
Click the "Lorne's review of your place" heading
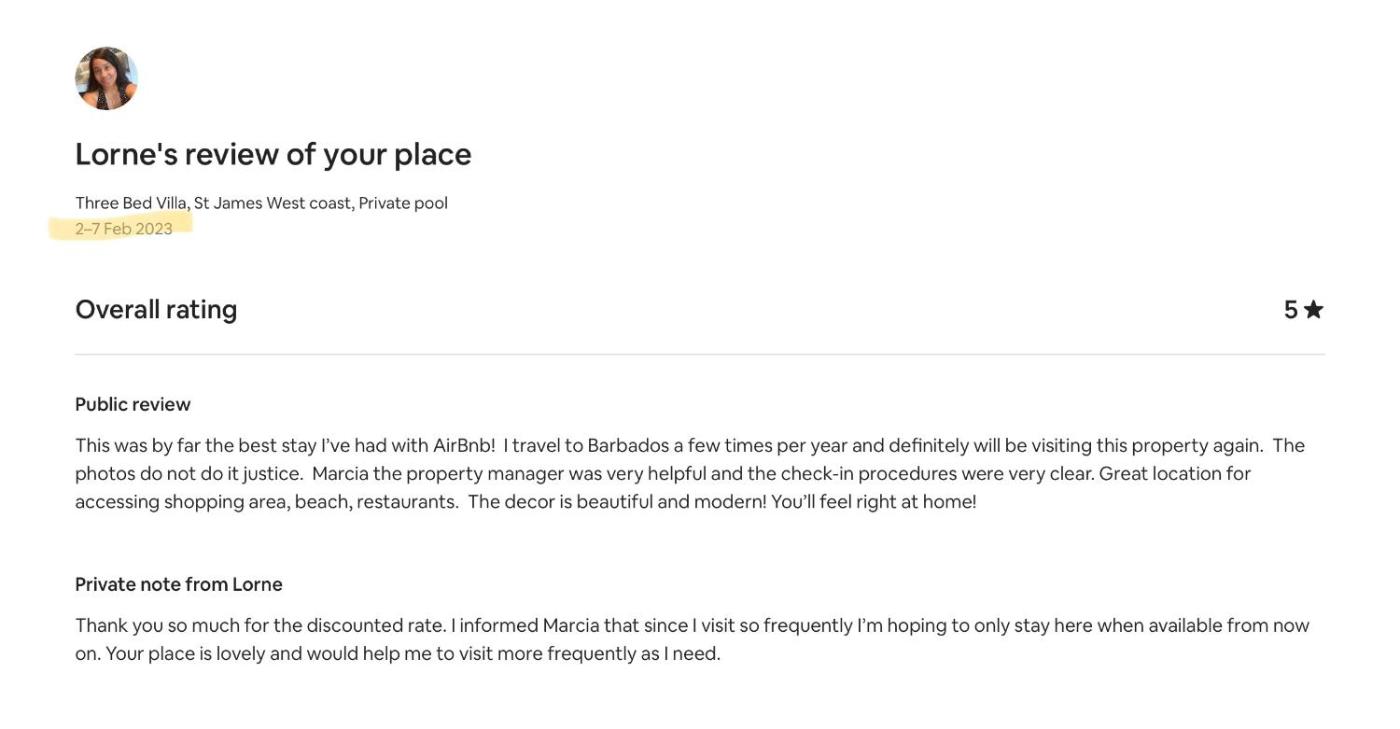click(x=273, y=154)
